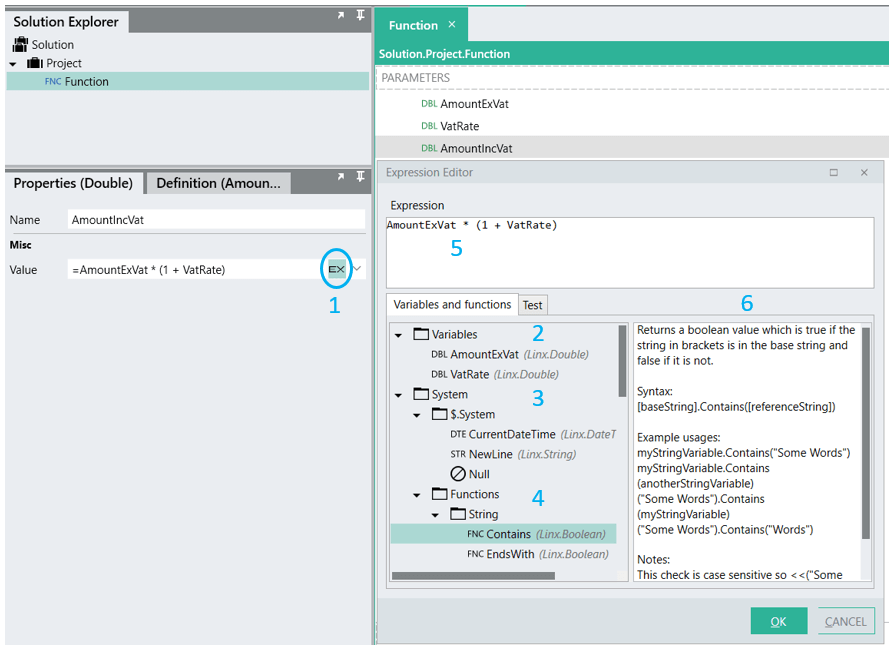Viewport: 891px width, 652px height.
Task: Pin the Properties panel
Action: pyautogui.click(x=360, y=177)
